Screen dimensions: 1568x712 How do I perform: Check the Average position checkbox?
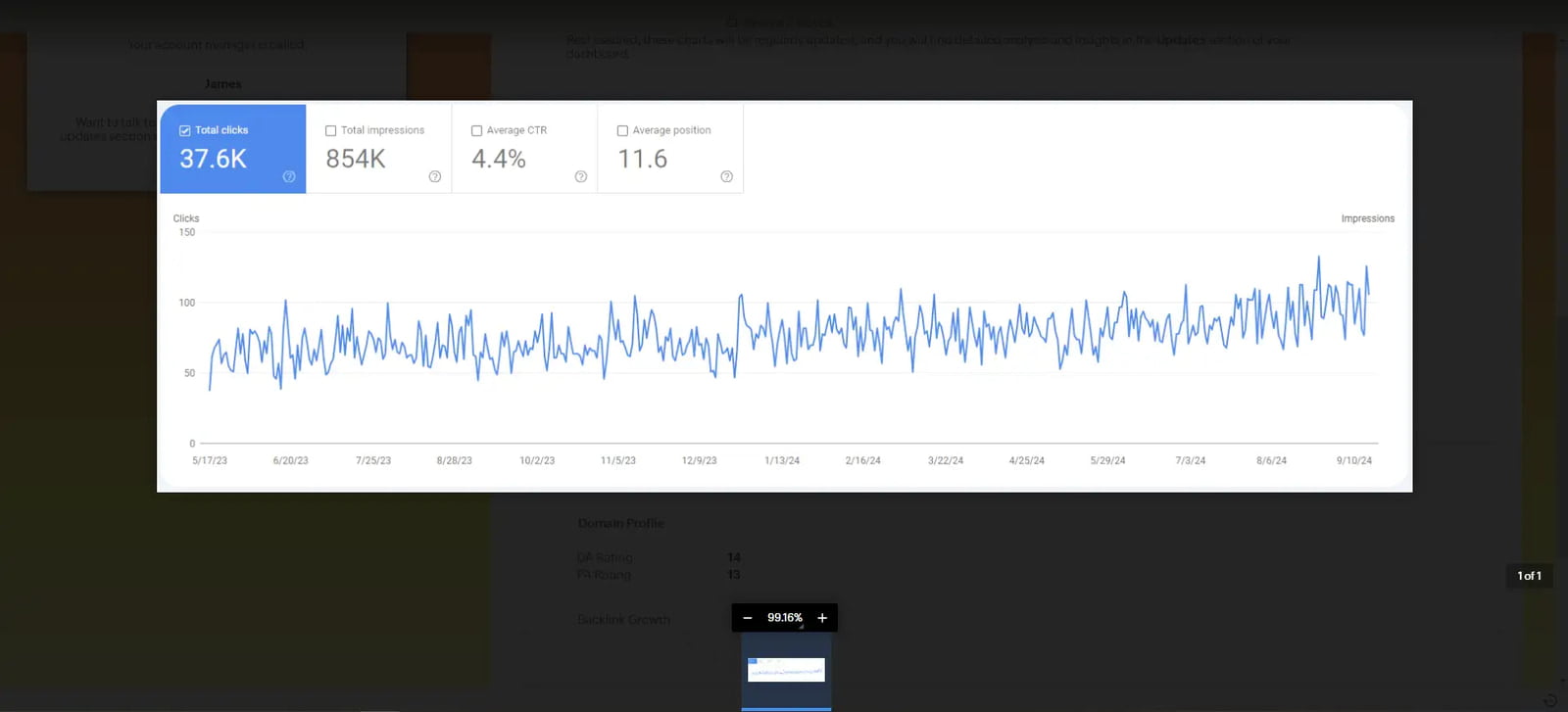point(622,130)
